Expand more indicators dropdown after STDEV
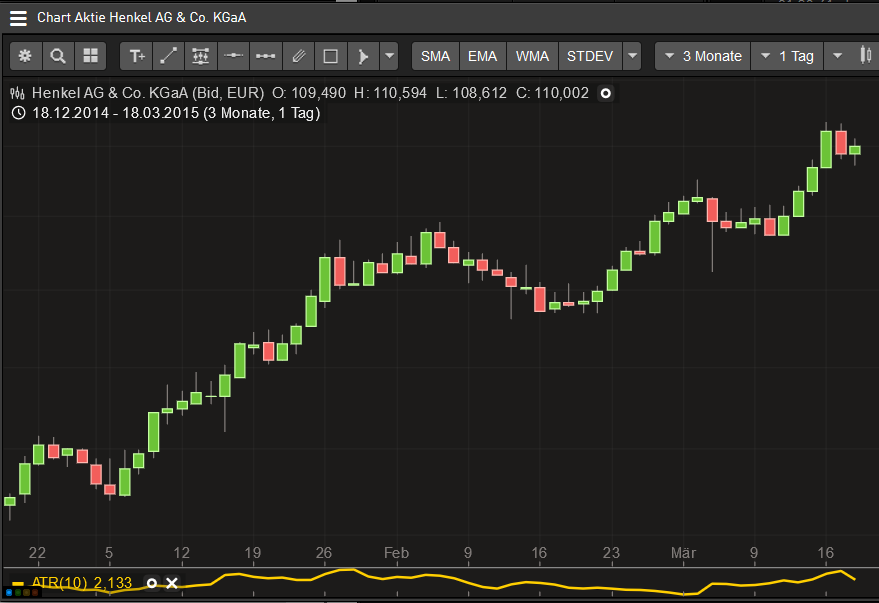This screenshot has height=603, width=879. click(631, 56)
